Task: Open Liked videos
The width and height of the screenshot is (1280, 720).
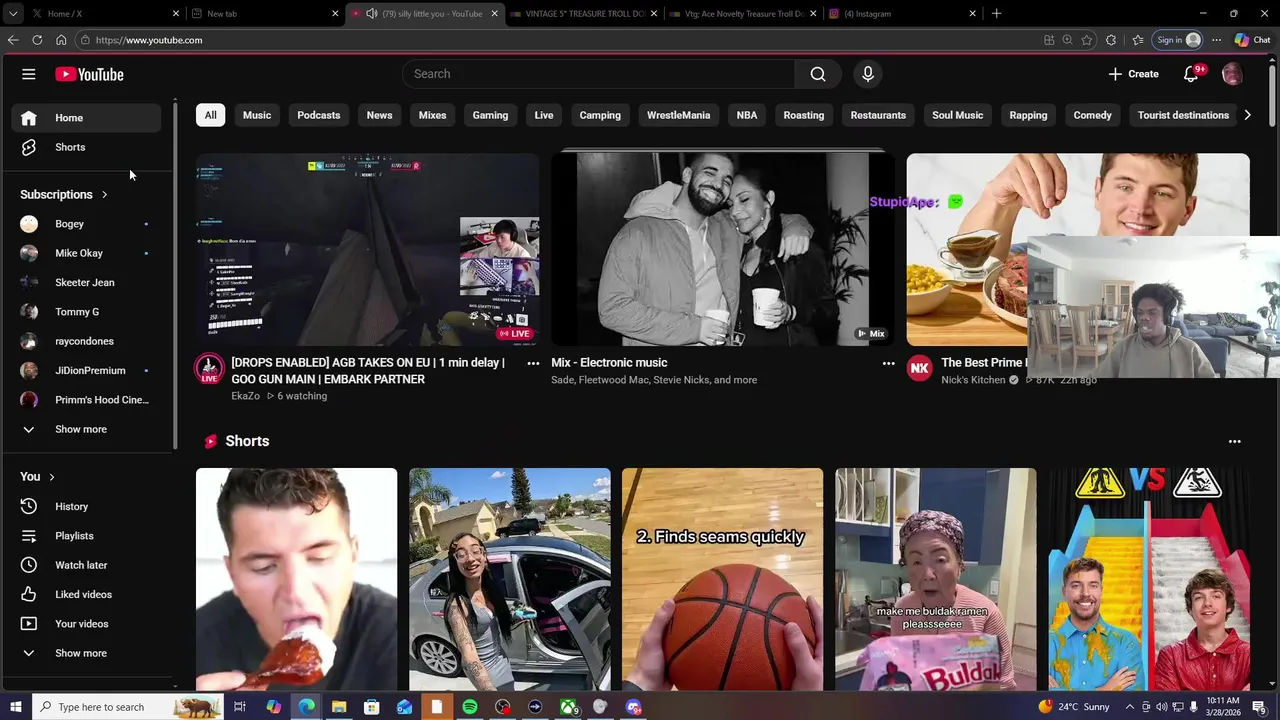Action: (86, 594)
